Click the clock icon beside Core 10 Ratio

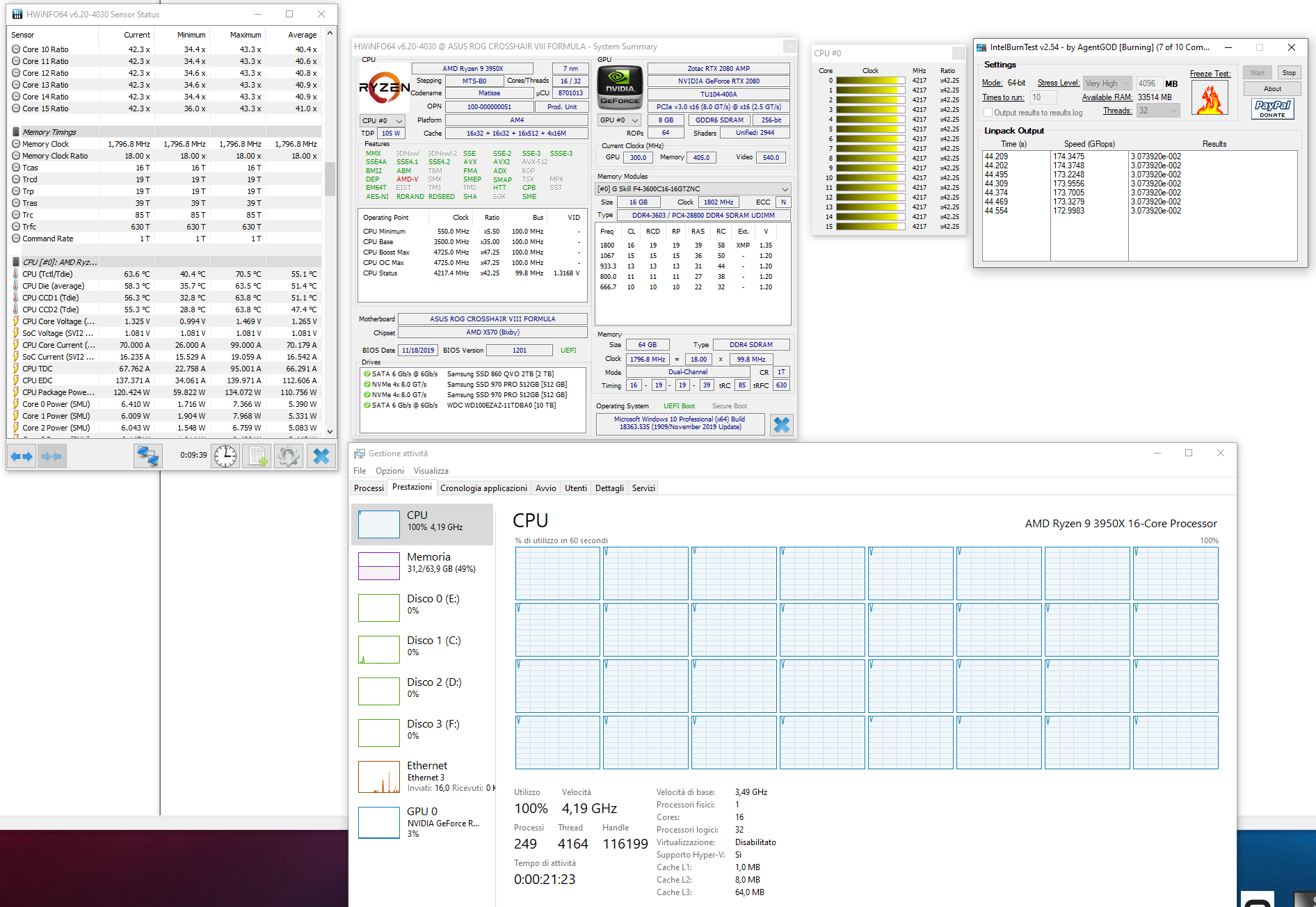[16, 49]
